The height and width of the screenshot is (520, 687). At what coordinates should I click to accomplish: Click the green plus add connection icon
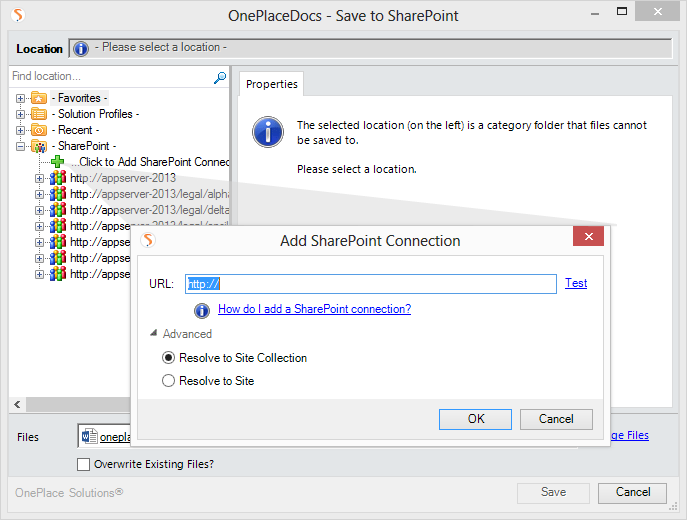(x=58, y=162)
